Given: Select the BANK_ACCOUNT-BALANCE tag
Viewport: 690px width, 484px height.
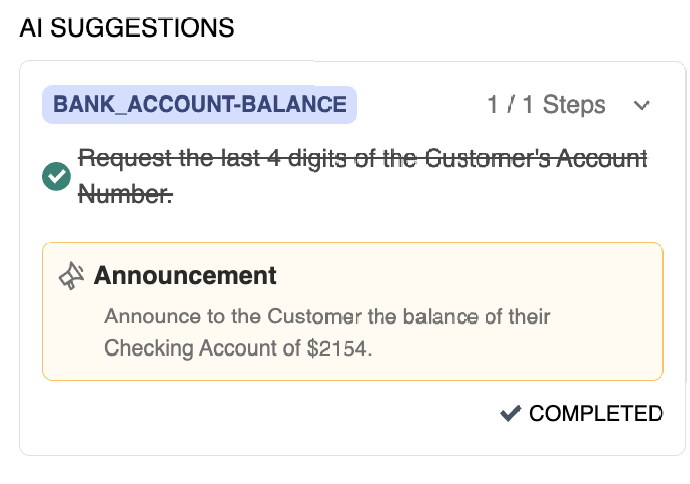Looking at the screenshot, I should [199, 104].
